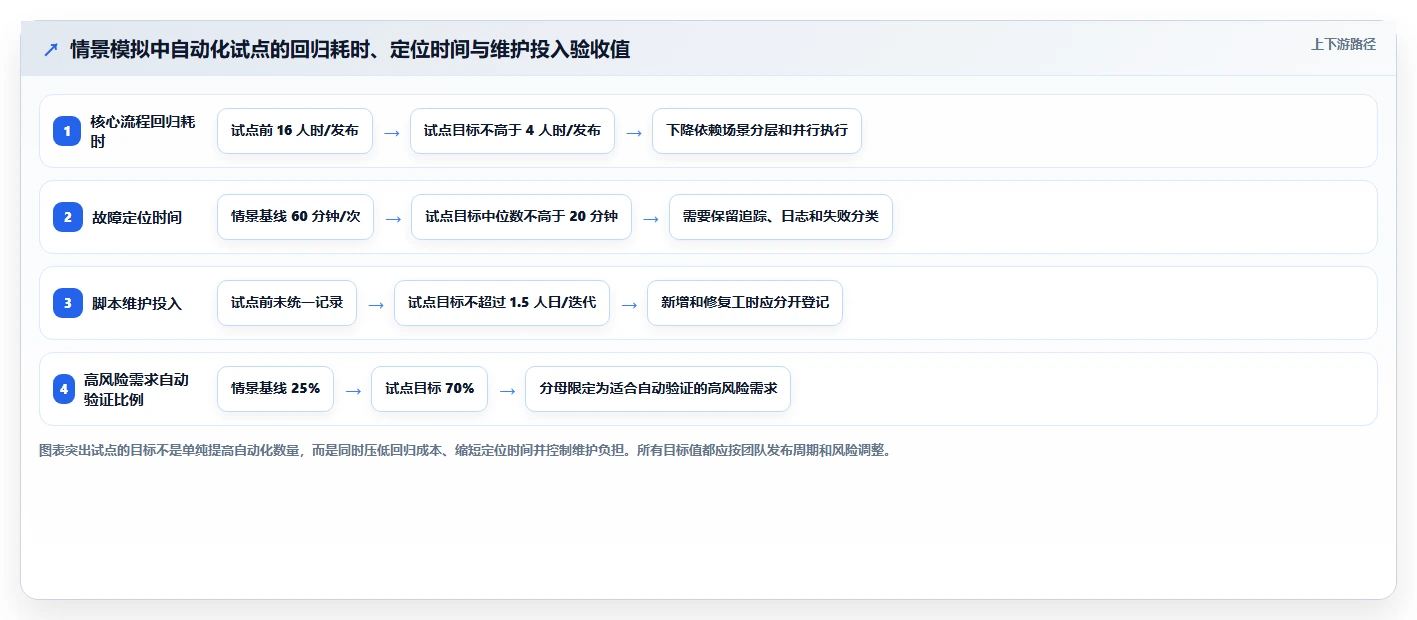
Task: Select the 试点前 16 人时/发布 chip
Action: pos(295,131)
